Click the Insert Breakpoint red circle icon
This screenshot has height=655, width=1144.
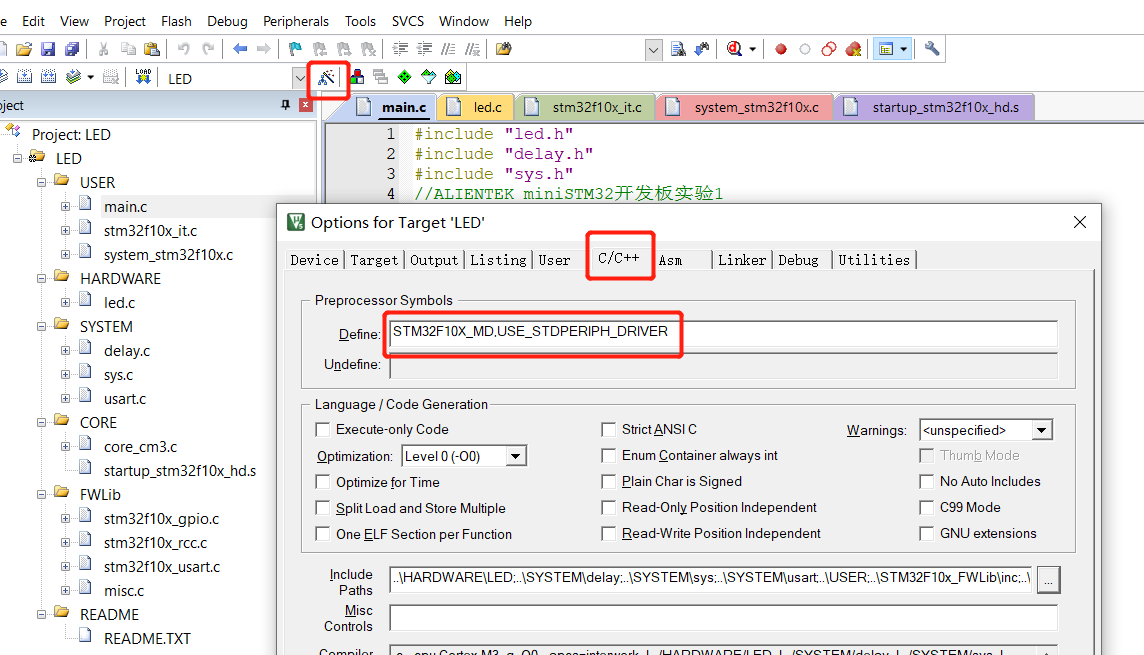(781, 48)
